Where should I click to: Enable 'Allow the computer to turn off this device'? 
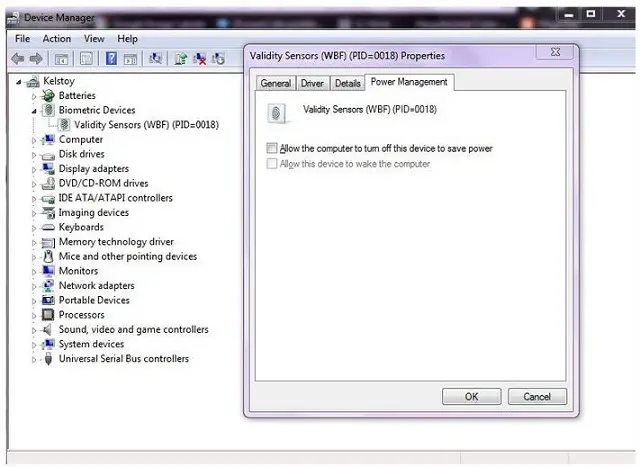tap(272, 148)
